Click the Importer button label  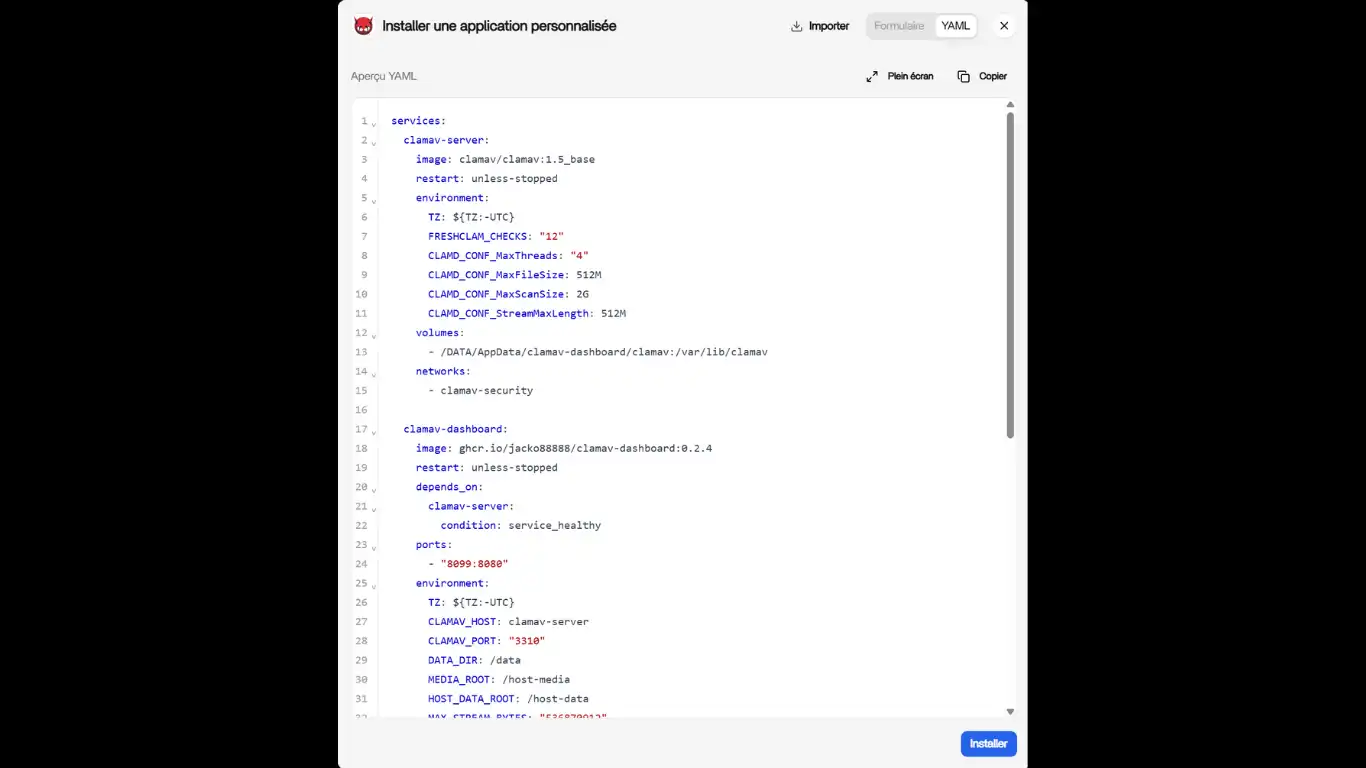(x=829, y=26)
